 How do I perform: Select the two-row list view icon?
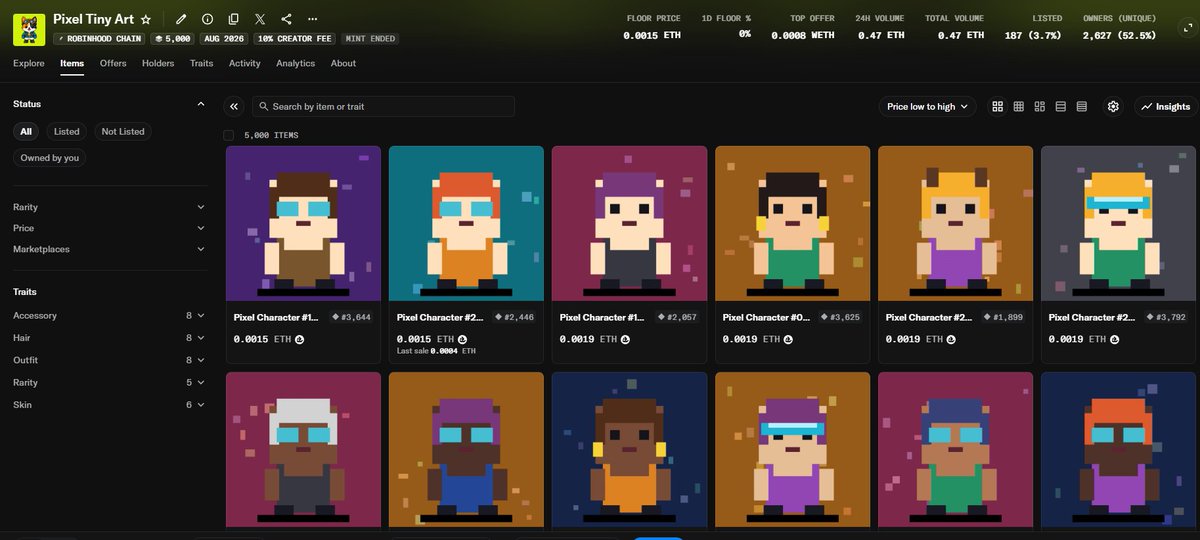point(1061,106)
